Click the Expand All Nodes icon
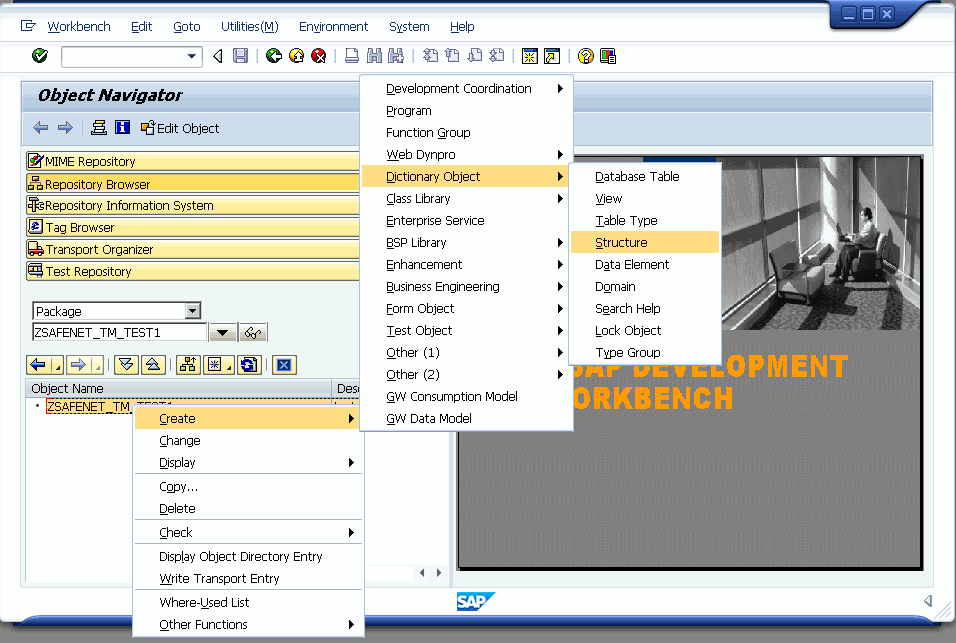This screenshot has width=956, height=643. click(126, 364)
